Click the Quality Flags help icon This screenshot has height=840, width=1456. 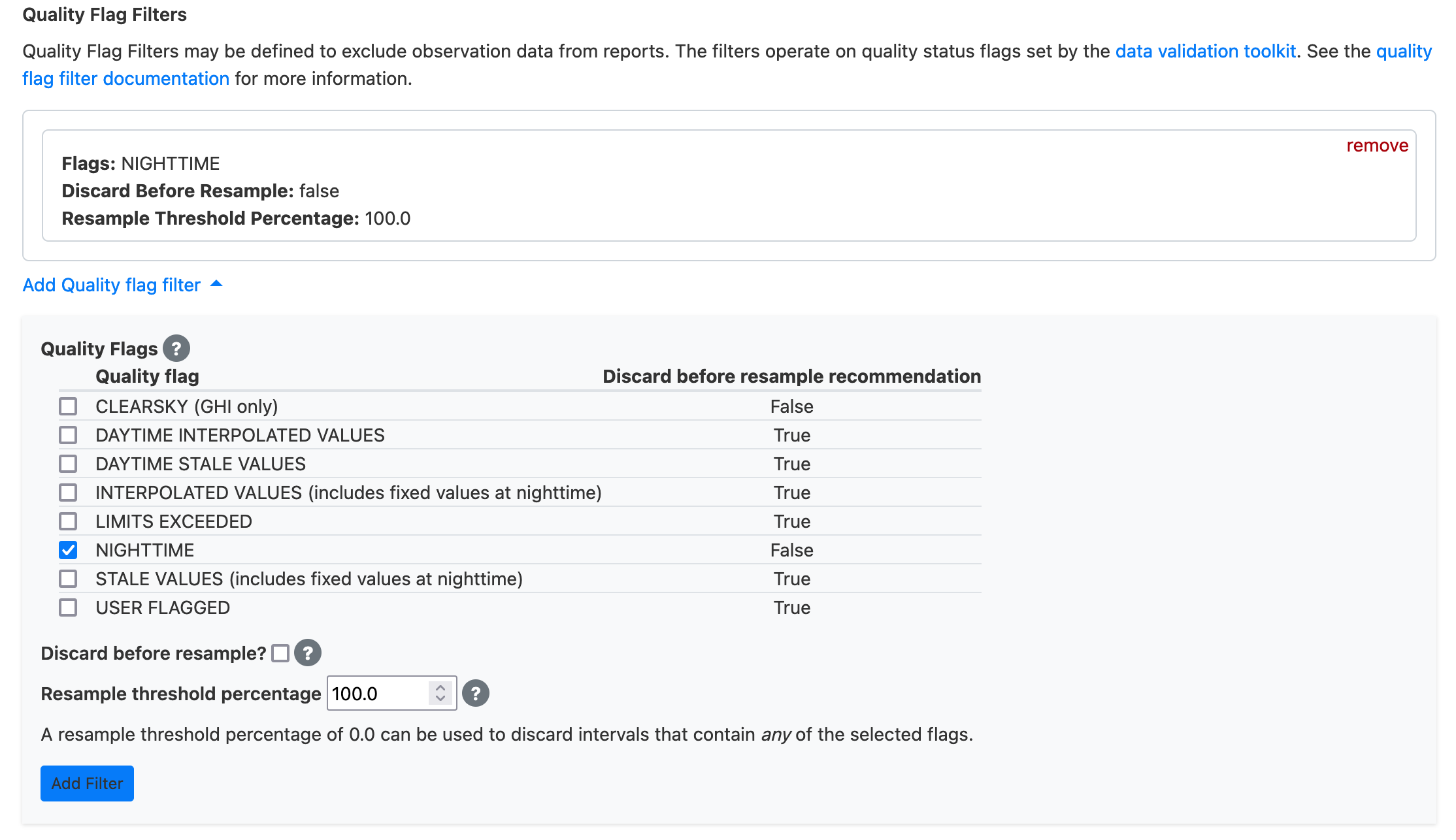click(176, 348)
